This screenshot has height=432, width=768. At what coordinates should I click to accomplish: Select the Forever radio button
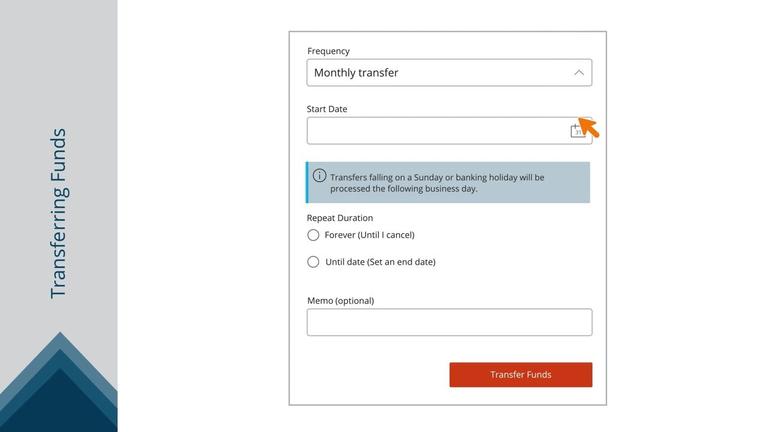(x=313, y=235)
